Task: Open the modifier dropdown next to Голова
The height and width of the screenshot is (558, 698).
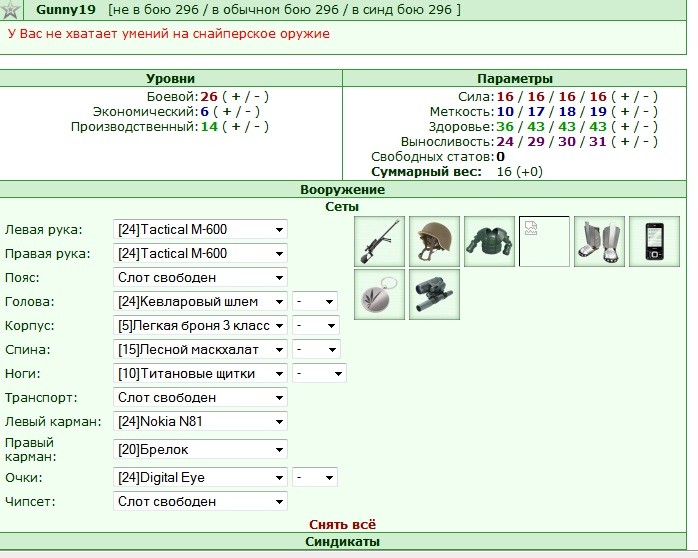Action: [315, 302]
